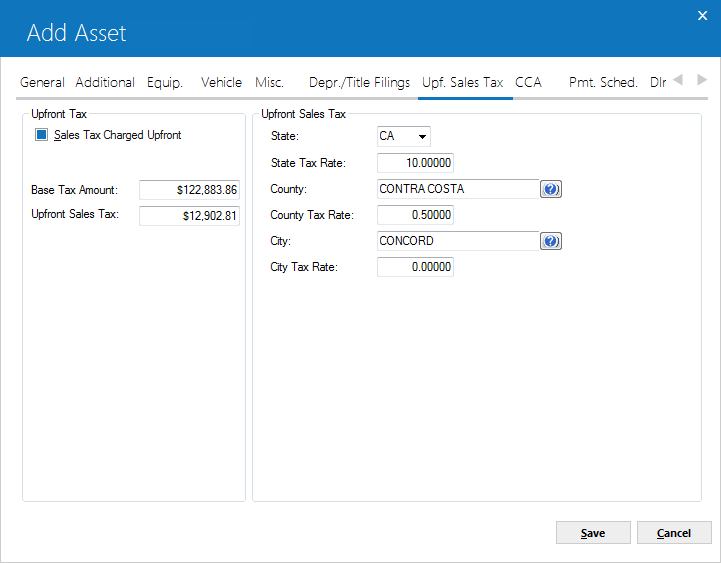The width and height of the screenshot is (721, 563).
Task: Click the County Tax Rate field
Action: pyautogui.click(x=415, y=215)
